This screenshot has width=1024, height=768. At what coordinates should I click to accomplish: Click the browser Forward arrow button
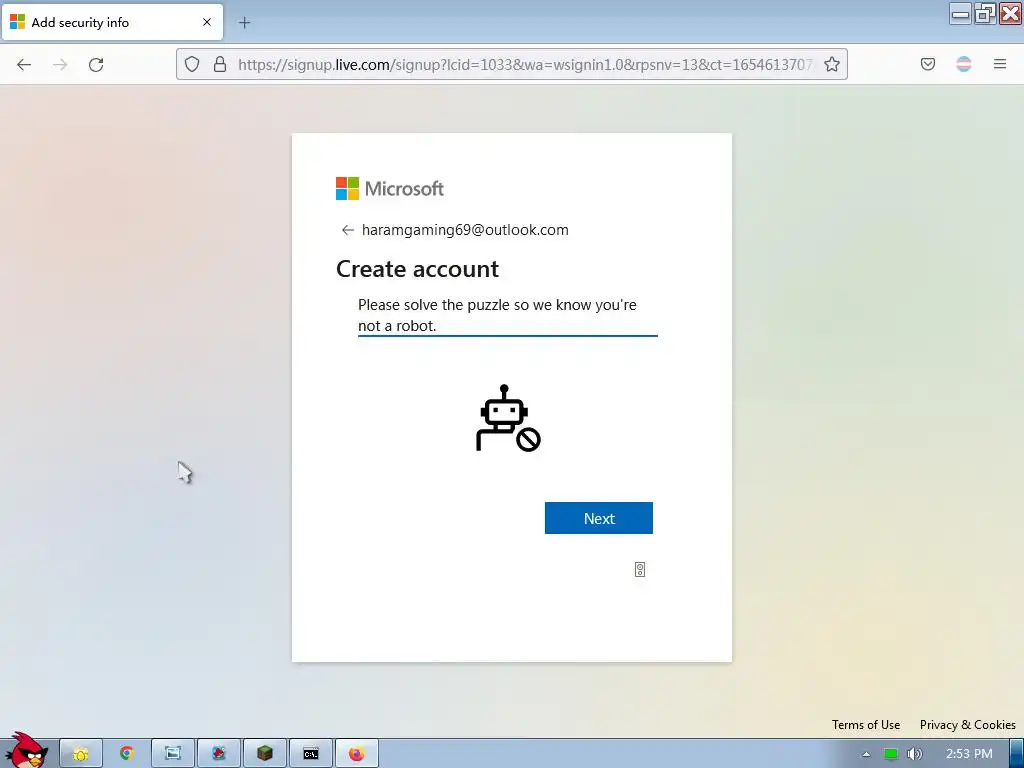60,64
